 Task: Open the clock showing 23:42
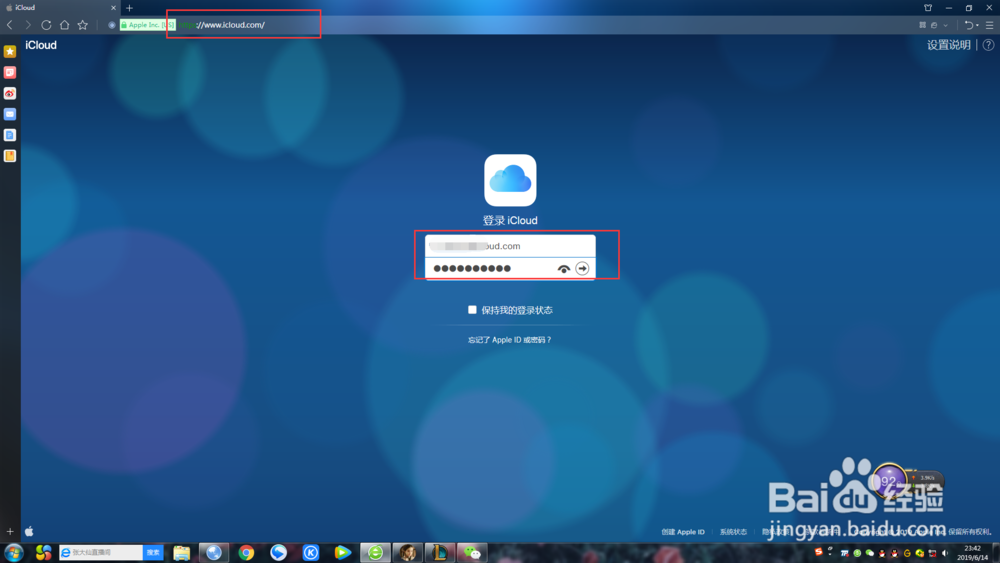(972, 553)
